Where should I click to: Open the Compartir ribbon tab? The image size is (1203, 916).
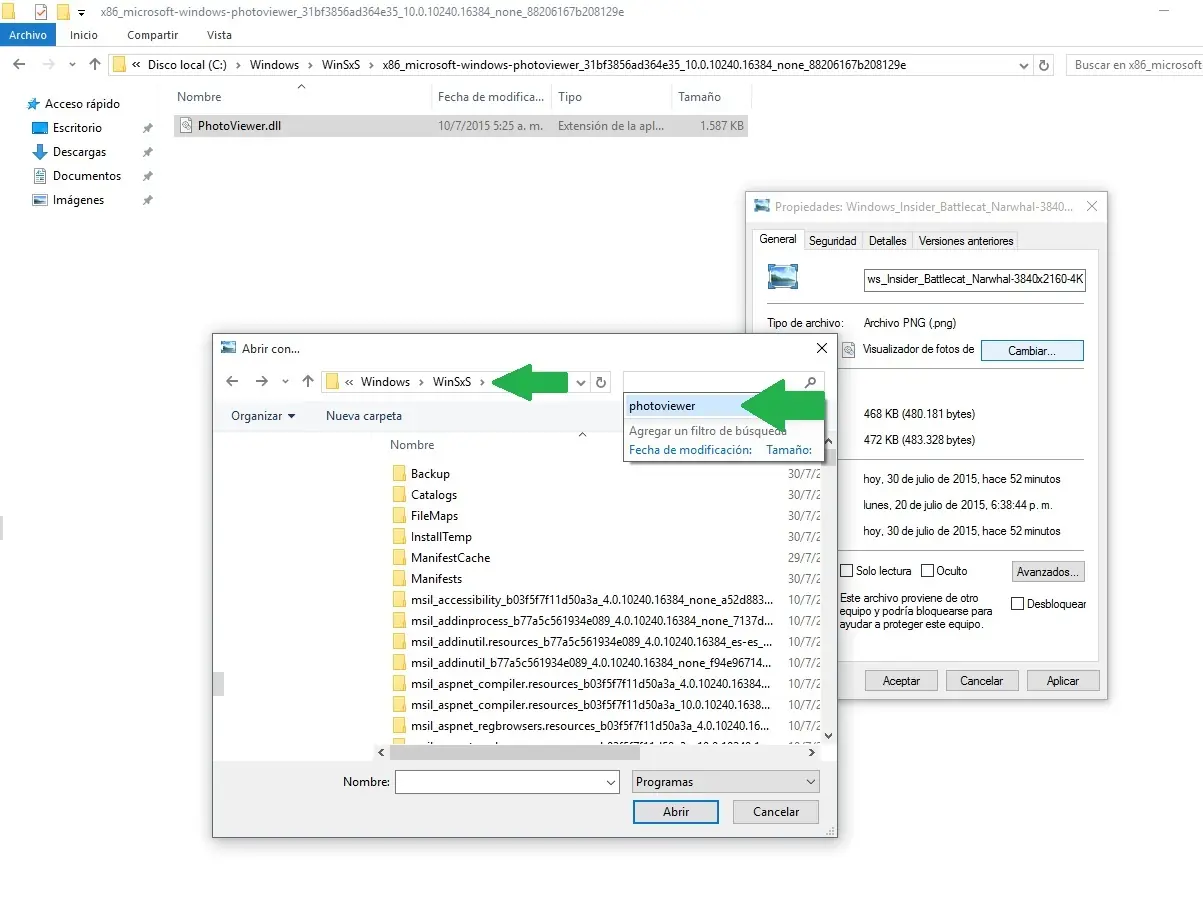152,35
